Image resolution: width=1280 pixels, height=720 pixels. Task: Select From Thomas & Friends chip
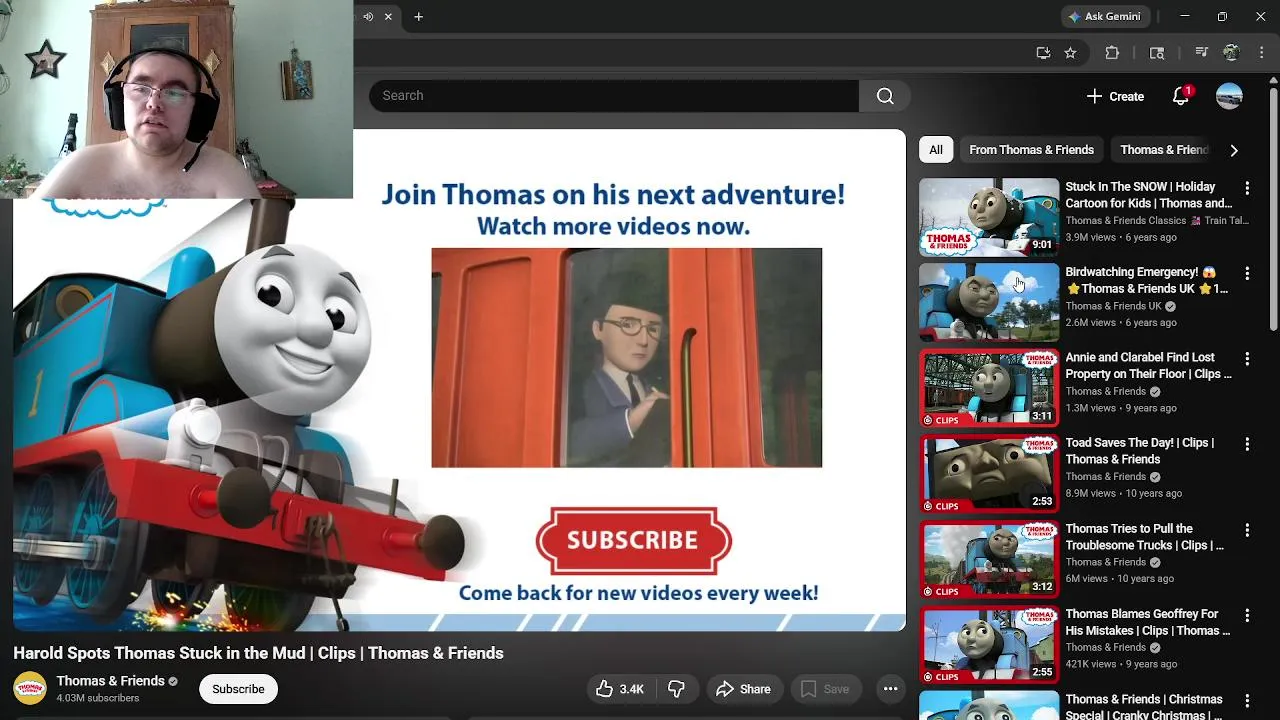[x=1031, y=150]
